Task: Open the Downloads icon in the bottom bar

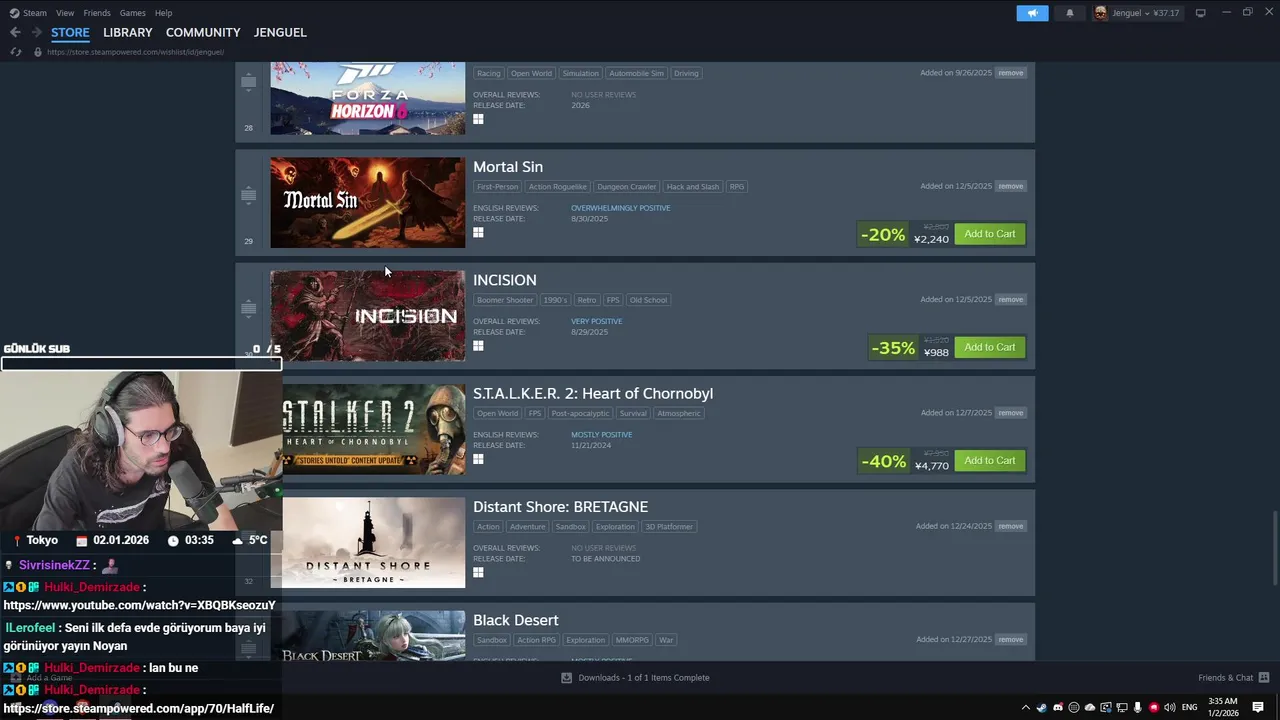Action: click(566, 678)
